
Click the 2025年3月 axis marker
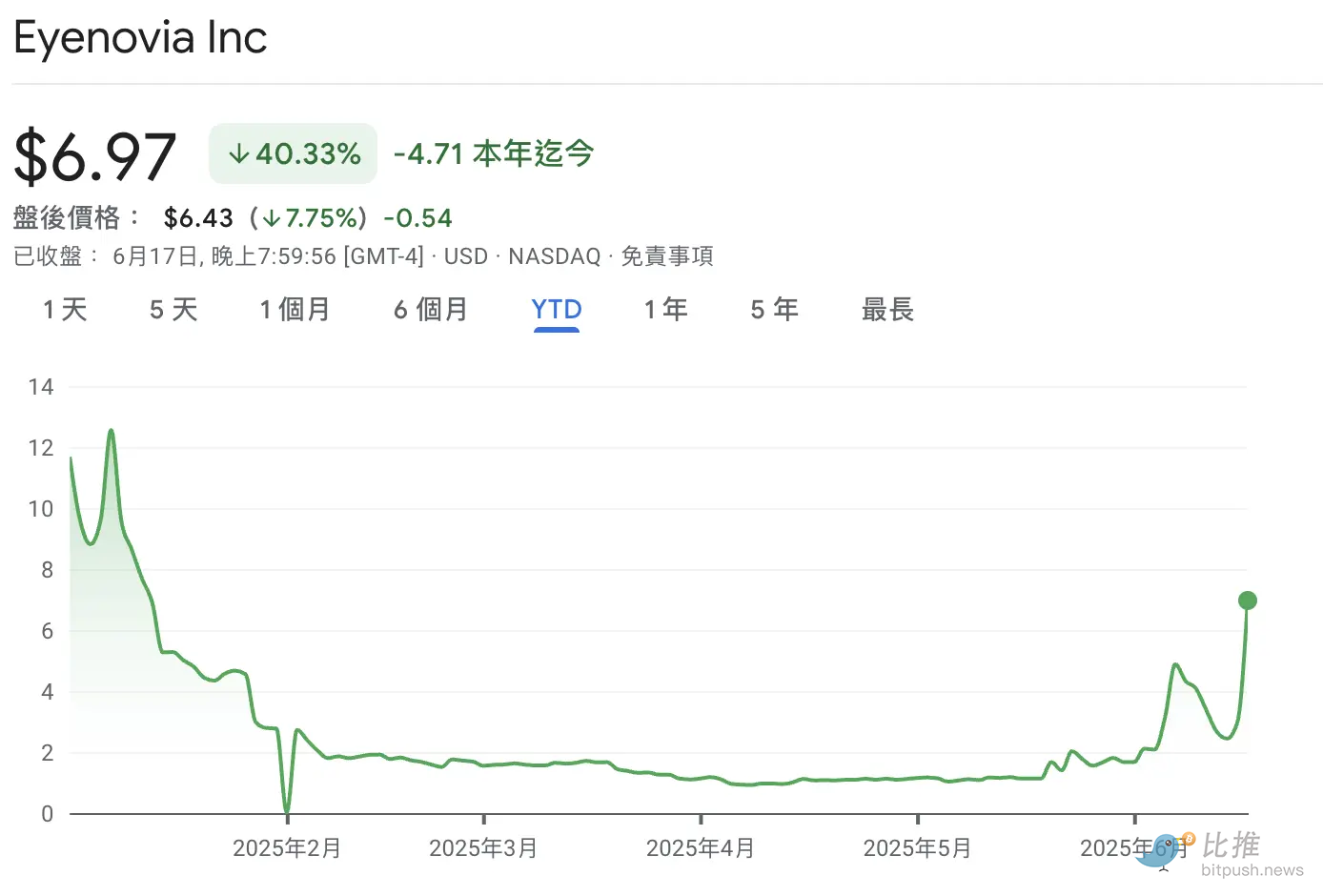(x=483, y=847)
